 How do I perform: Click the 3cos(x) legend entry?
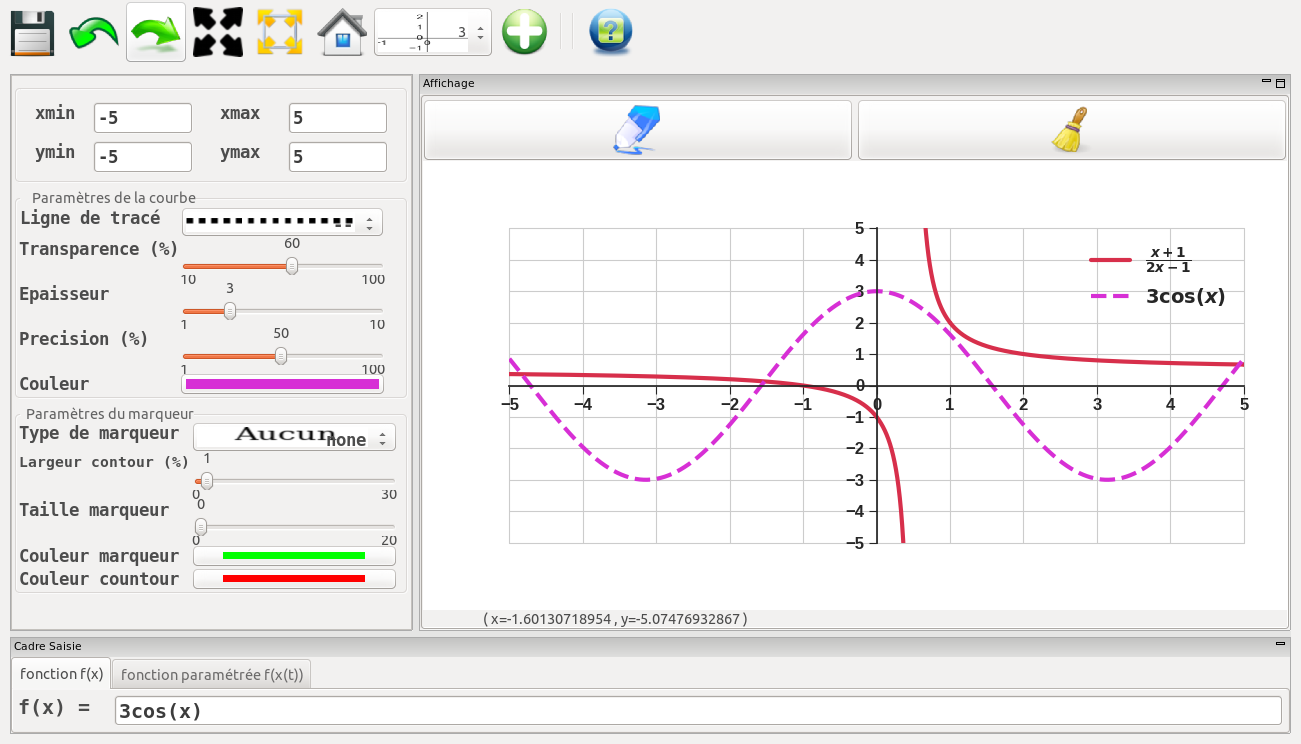click(x=1158, y=297)
